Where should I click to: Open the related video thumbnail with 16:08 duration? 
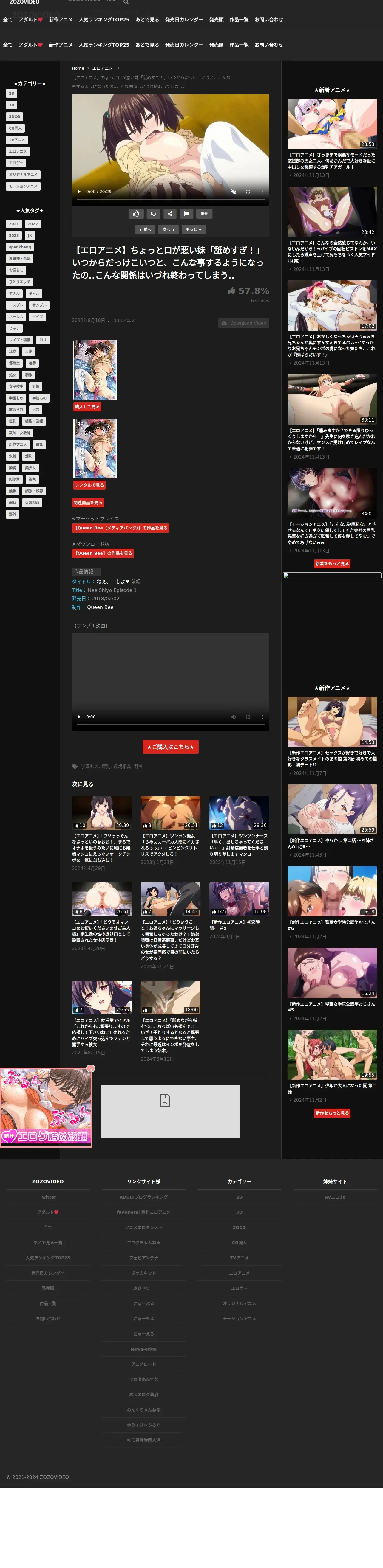pos(239,899)
